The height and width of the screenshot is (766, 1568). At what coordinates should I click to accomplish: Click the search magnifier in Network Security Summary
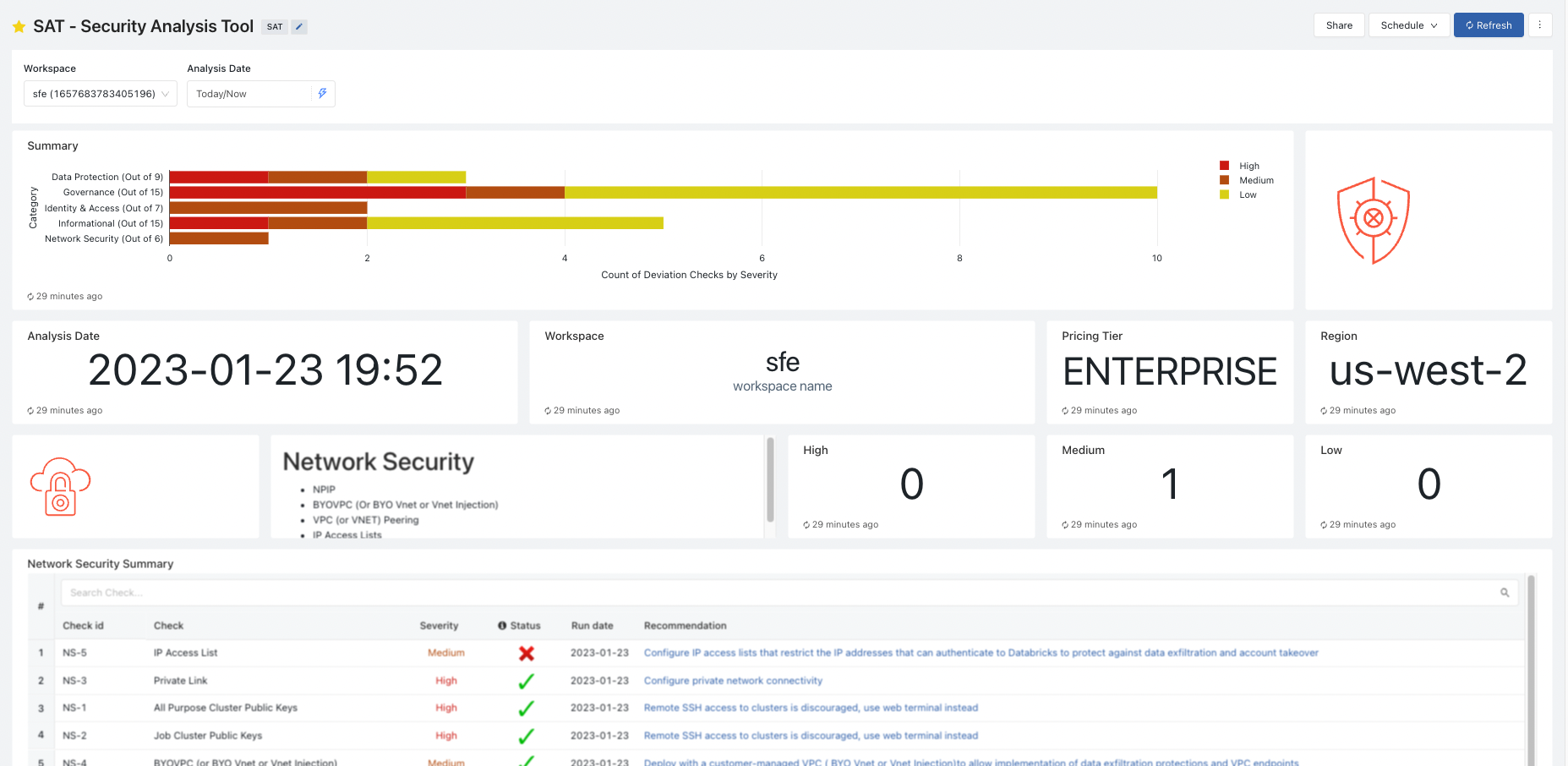point(1505,592)
